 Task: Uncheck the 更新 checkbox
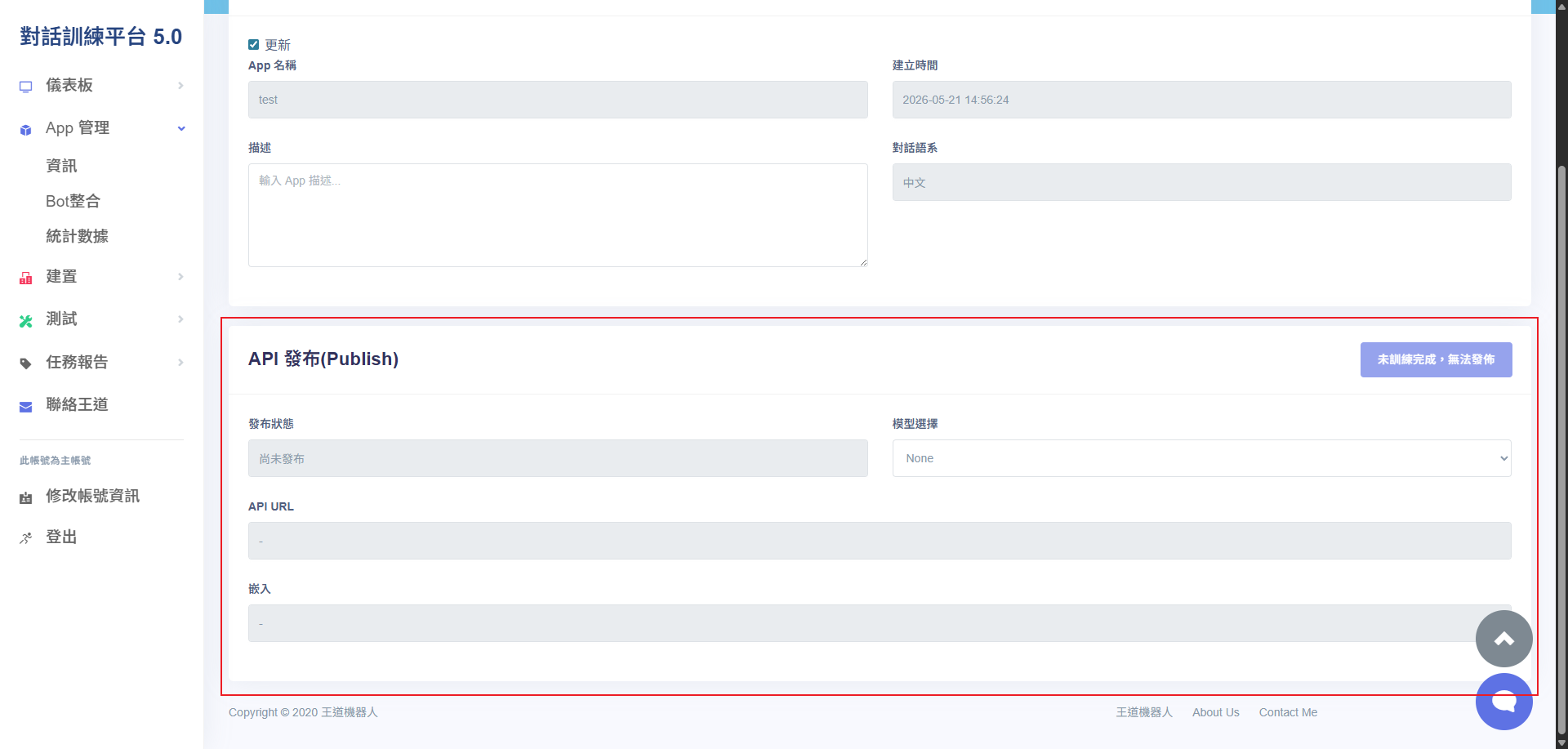tap(254, 45)
